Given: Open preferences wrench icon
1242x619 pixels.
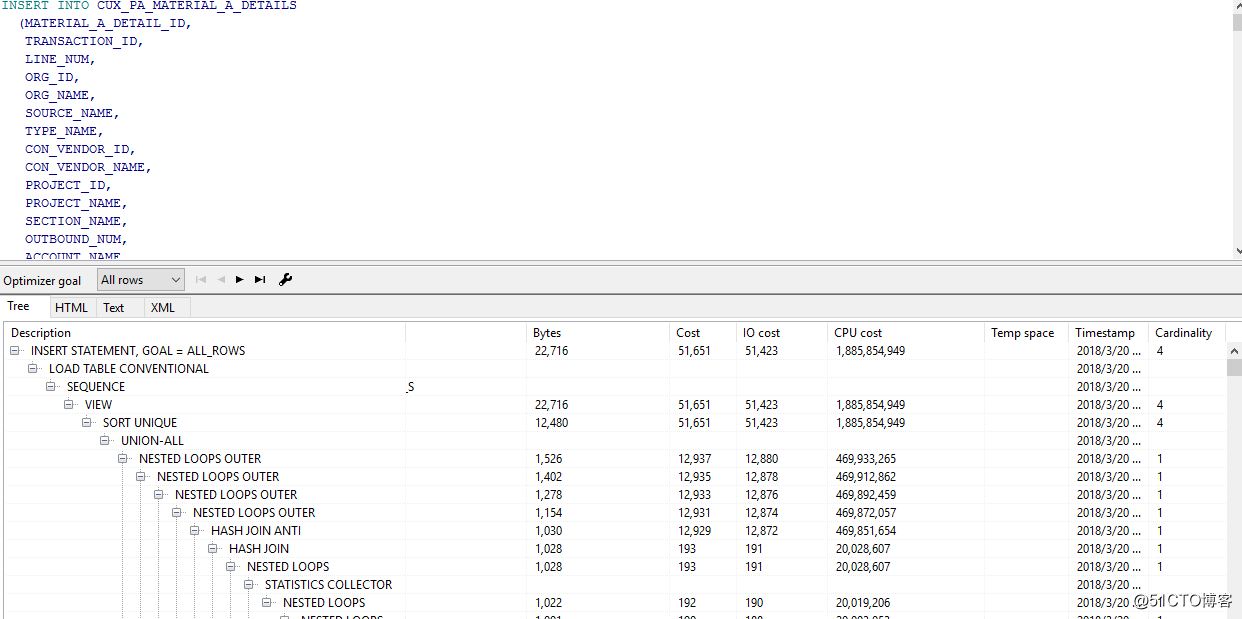Looking at the screenshot, I should click(285, 280).
